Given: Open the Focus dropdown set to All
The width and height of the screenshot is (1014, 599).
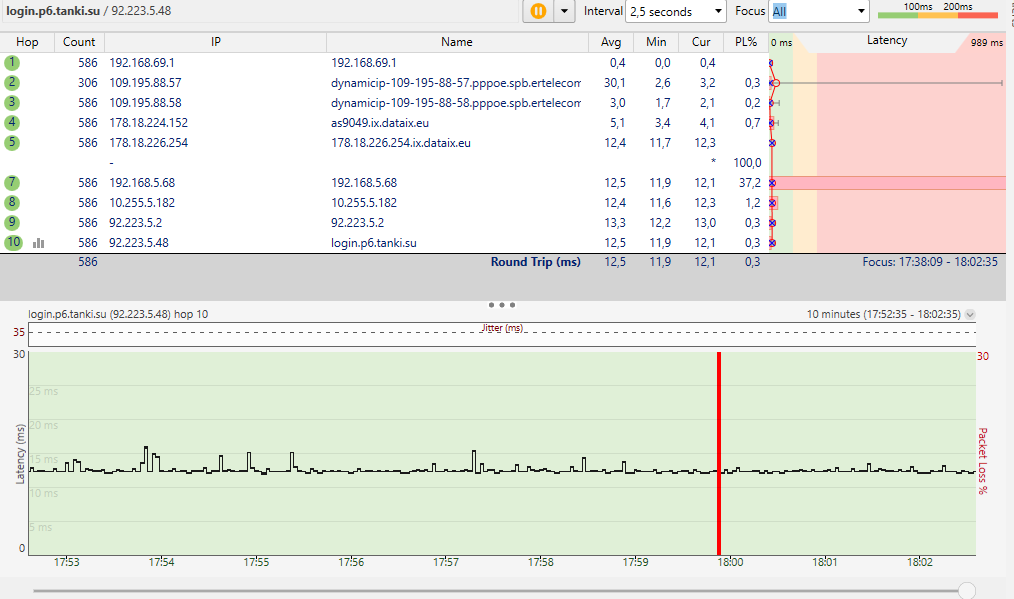Looking at the screenshot, I should (819, 11).
